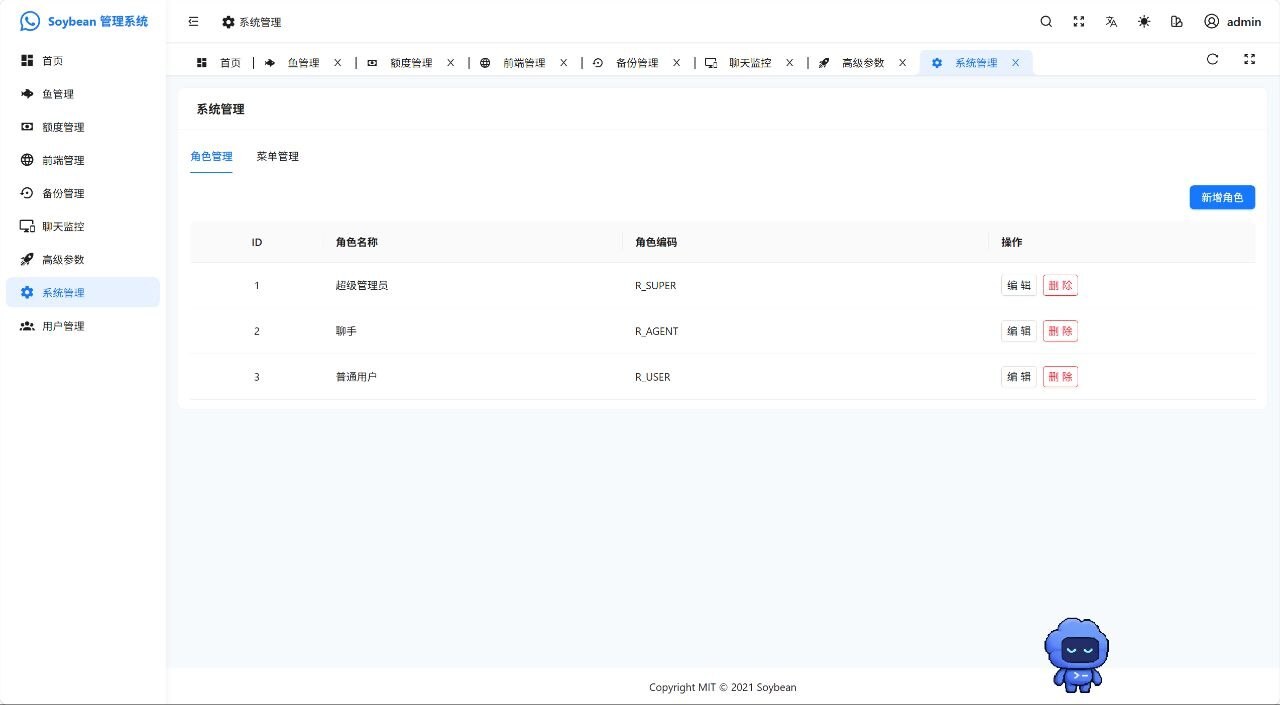Reload the page with refresh icon
Viewport: 1280px width, 705px height.
coord(1213,59)
